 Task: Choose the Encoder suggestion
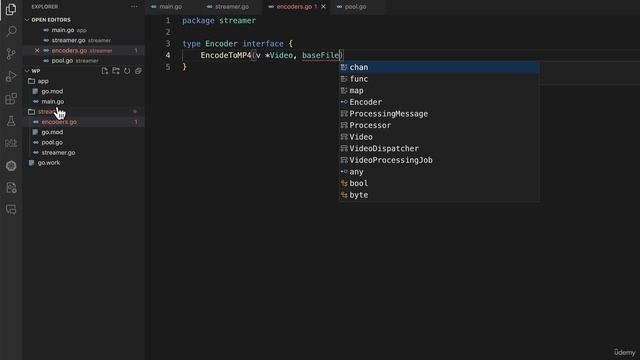coord(439,102)
